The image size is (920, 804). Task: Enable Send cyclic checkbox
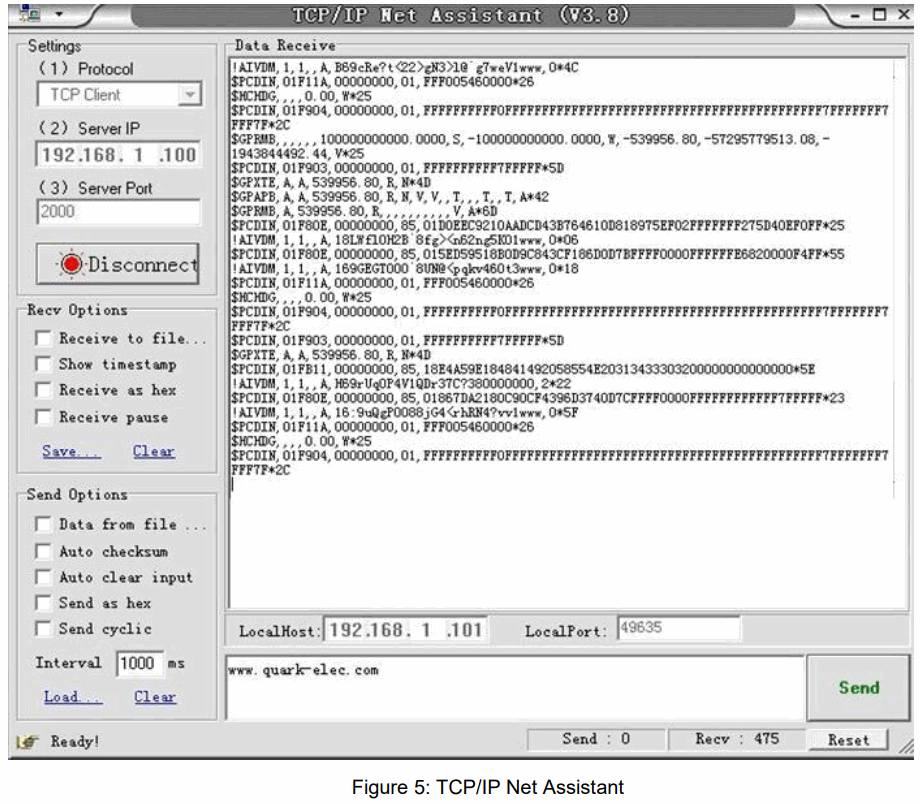point(43,629)
